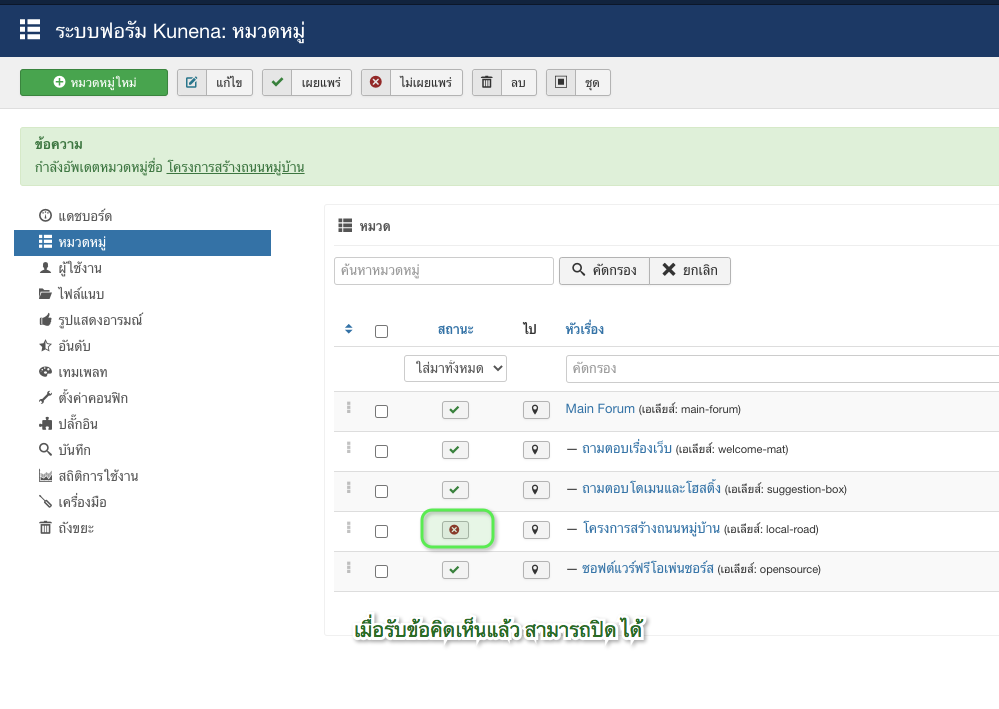
Task: Open the โครงการสร้างถนนหมู่บ้าน link in green message
Action: 235,167
